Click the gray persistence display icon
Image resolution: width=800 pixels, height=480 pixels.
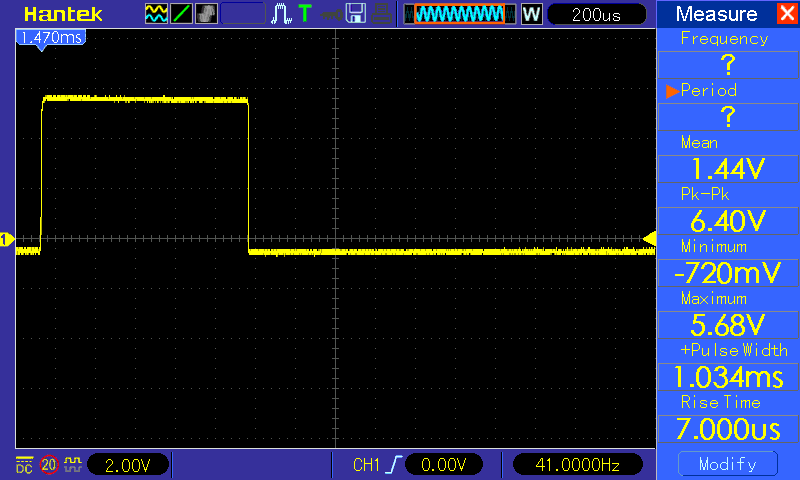(x=207, y=14)
